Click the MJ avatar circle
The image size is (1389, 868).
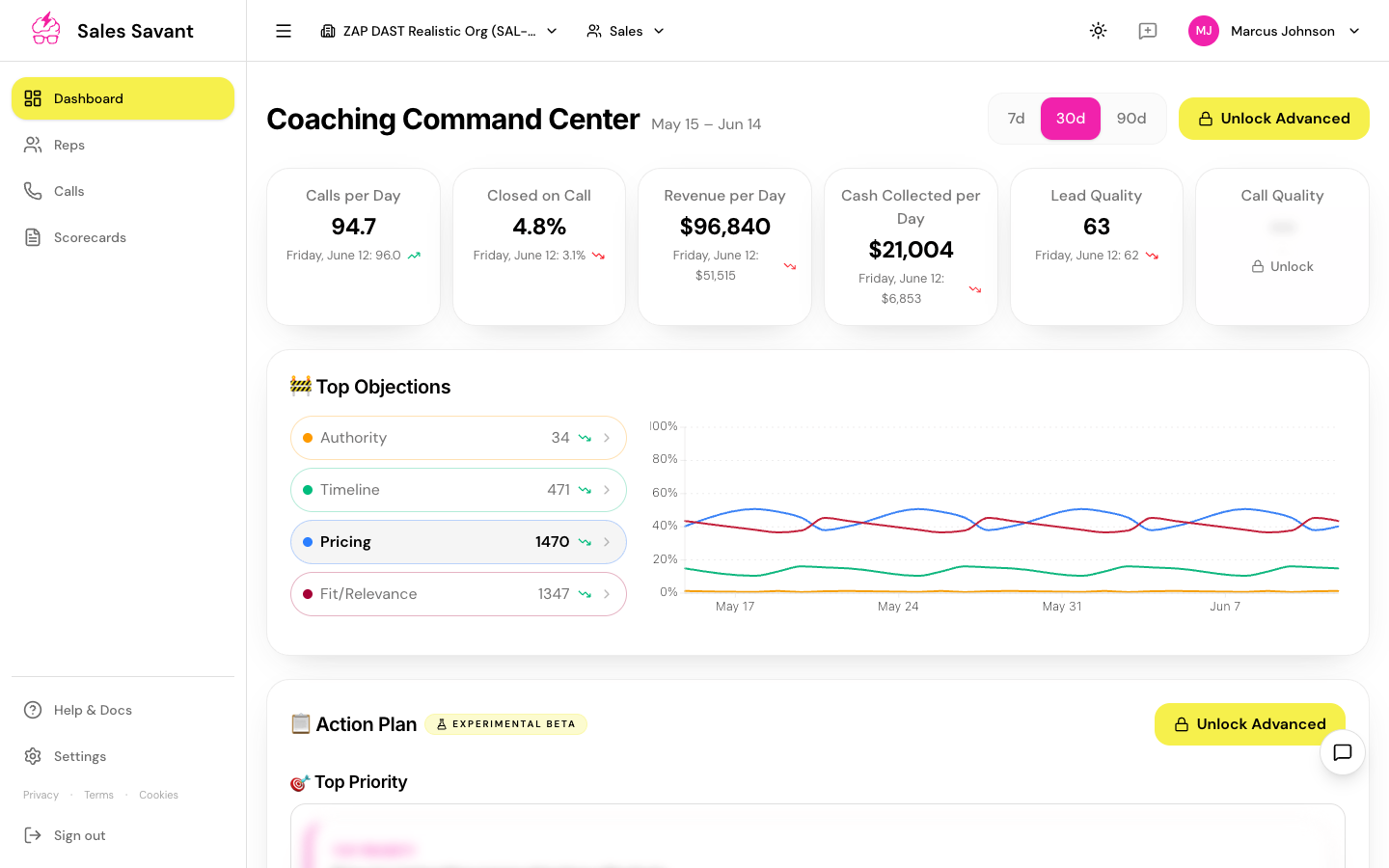click(x=1204, y=31)
